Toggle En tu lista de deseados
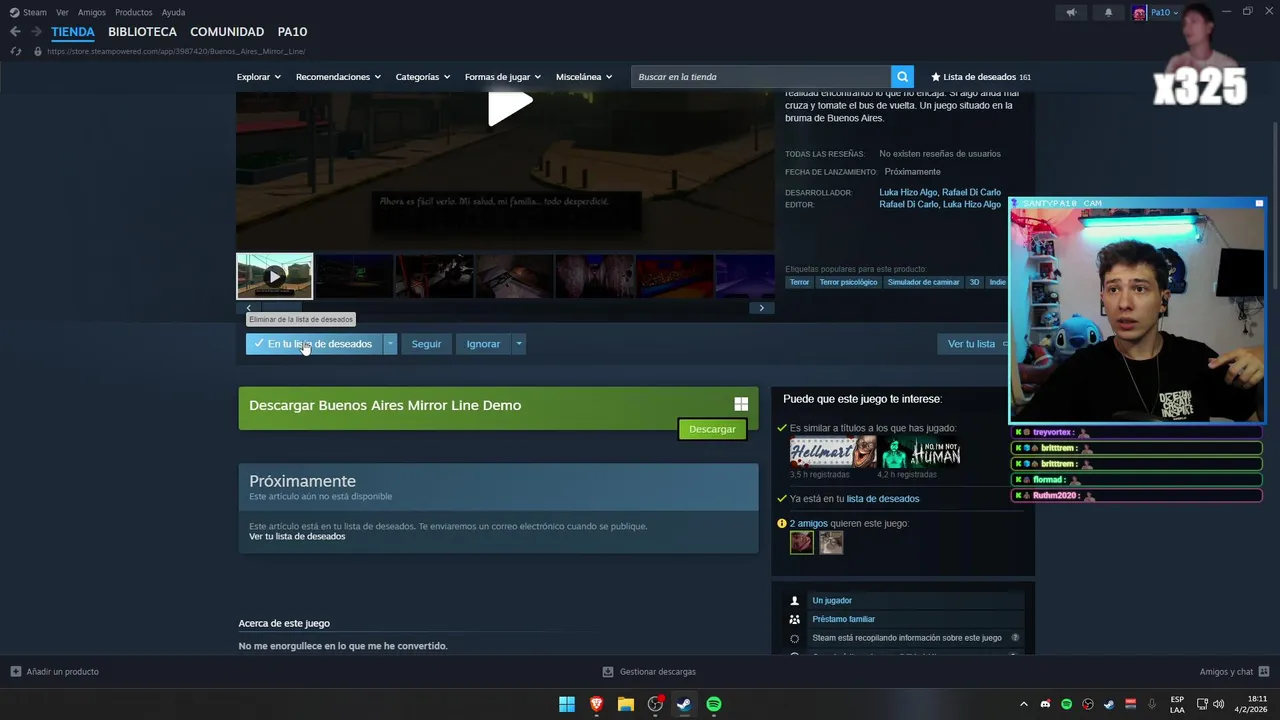 pos(314,344)
